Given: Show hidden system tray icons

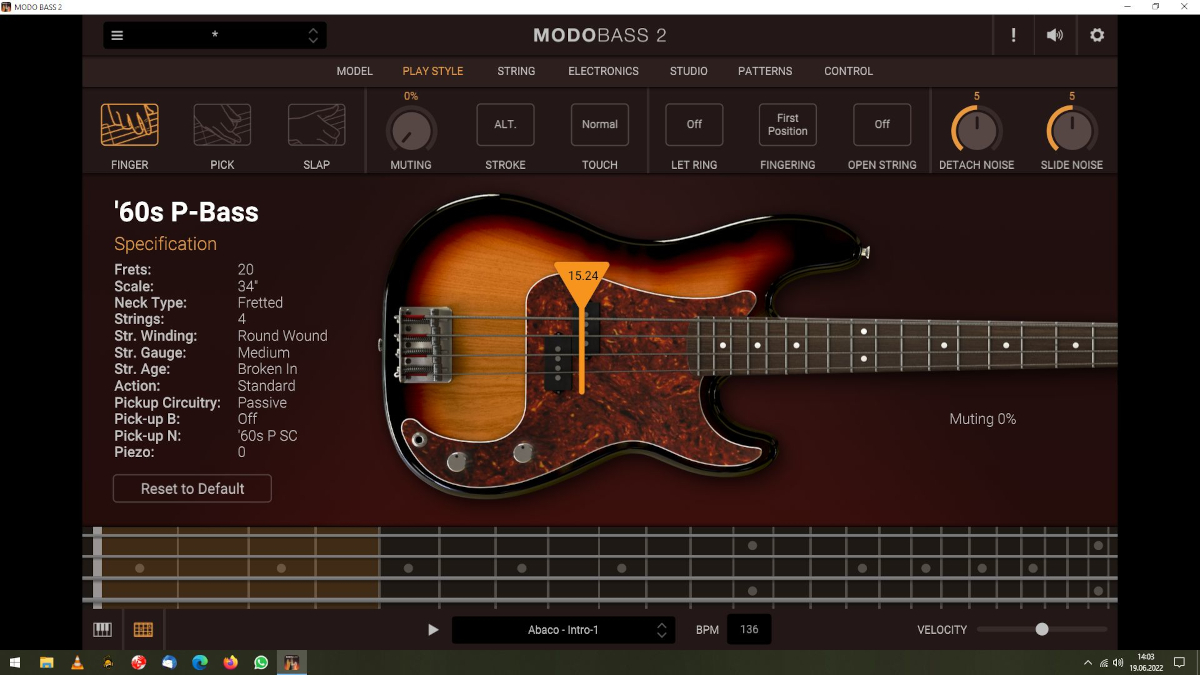Looking at the screenshot, I should pyautogui.click(x=1088, y=663).
